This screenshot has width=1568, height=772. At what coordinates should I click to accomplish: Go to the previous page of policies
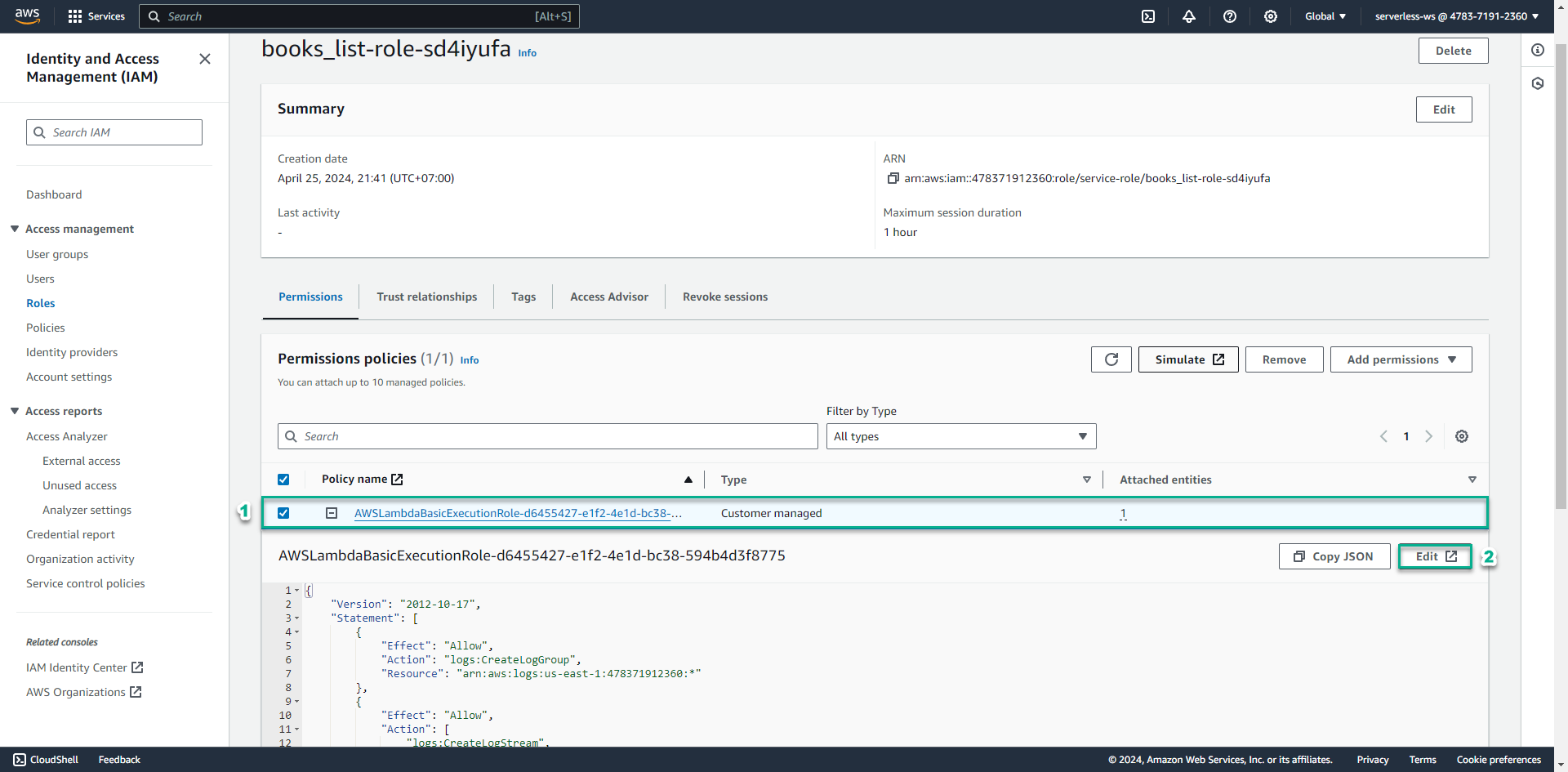tap(1383, 436)
